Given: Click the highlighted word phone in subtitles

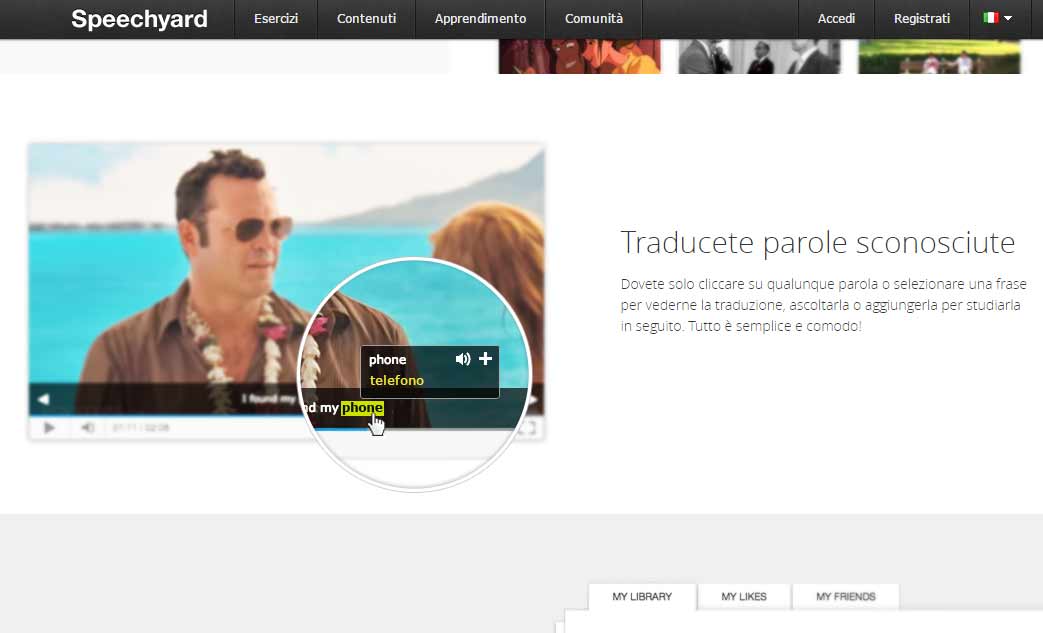Looking at the screenshot, I should pyautogui.click(x=362, y=408).
